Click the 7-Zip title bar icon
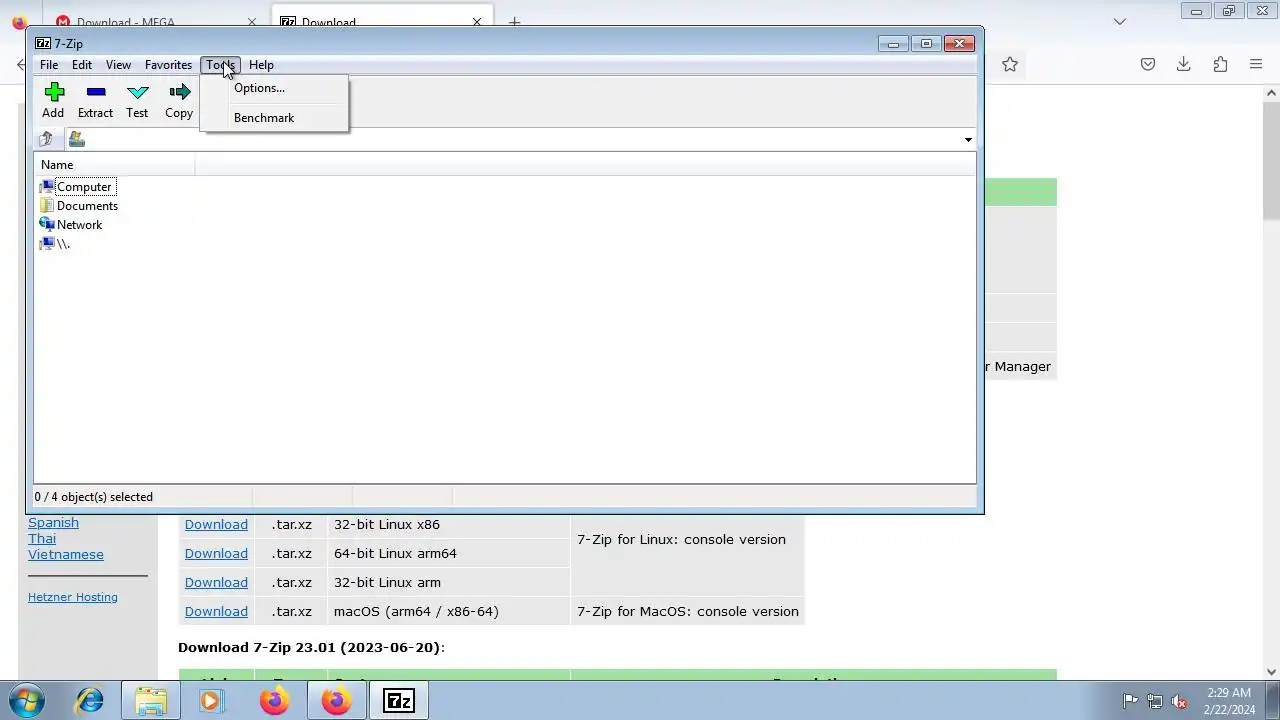 click(x=43, y=44)
